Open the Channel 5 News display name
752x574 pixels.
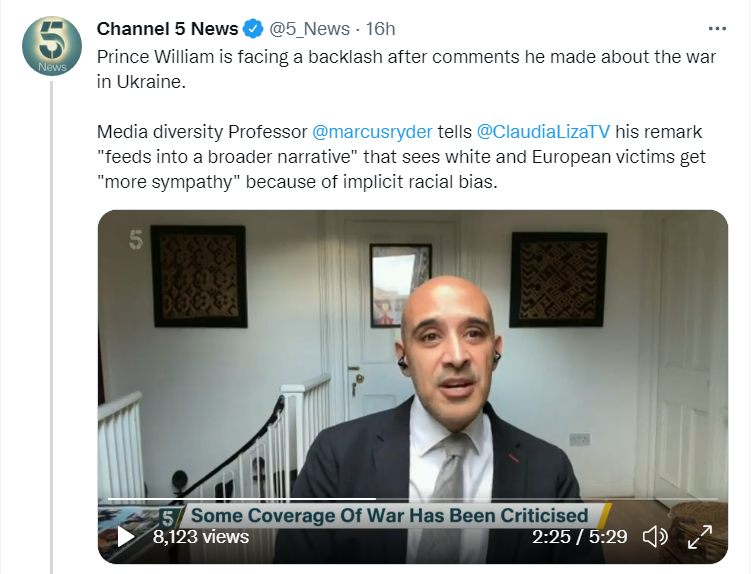pyautogui.click(x=167, y=30)
